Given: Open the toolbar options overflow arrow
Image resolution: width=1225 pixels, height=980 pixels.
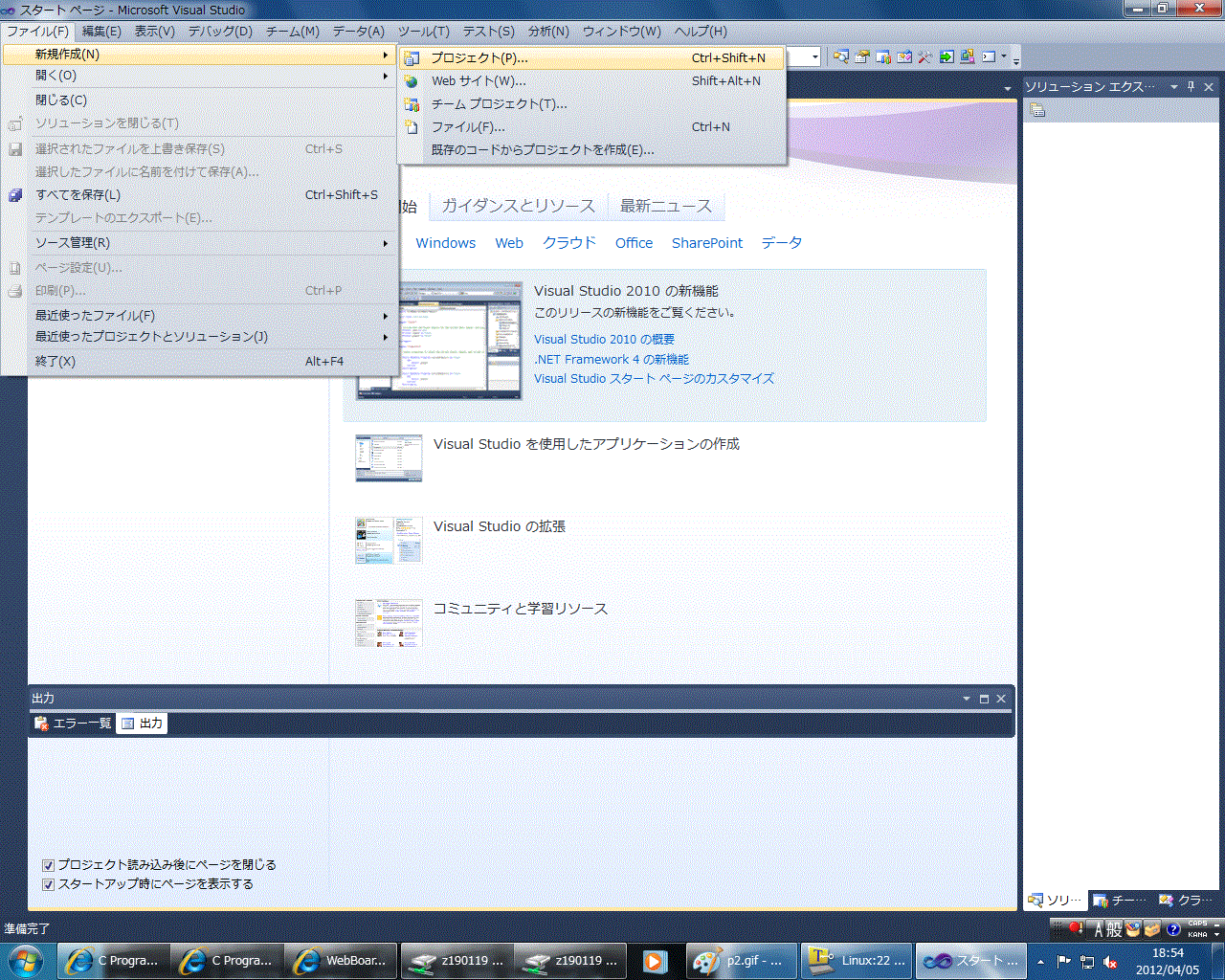Looking at the screenshot, I should tap(1016, 59).
